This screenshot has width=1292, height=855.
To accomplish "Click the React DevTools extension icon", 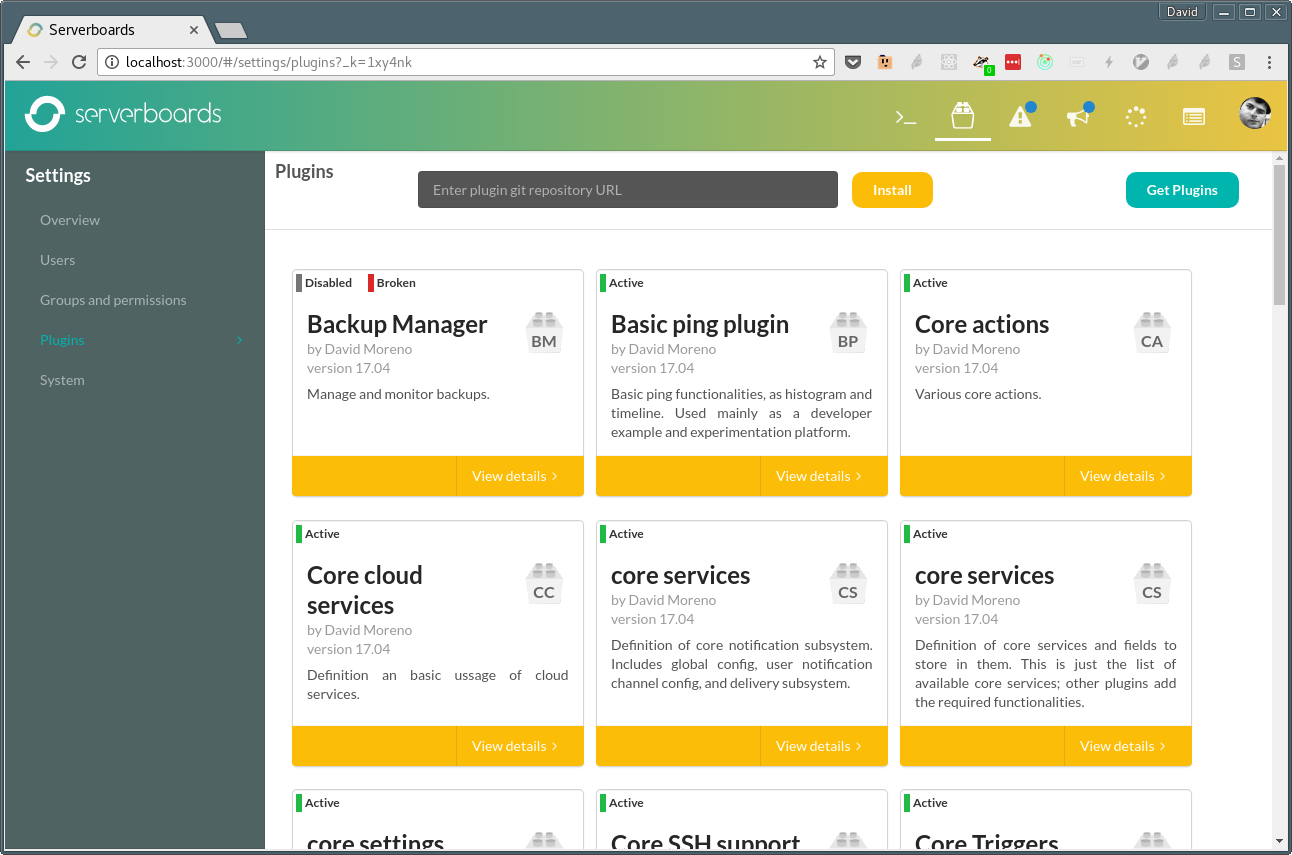I will pos(949,62).
